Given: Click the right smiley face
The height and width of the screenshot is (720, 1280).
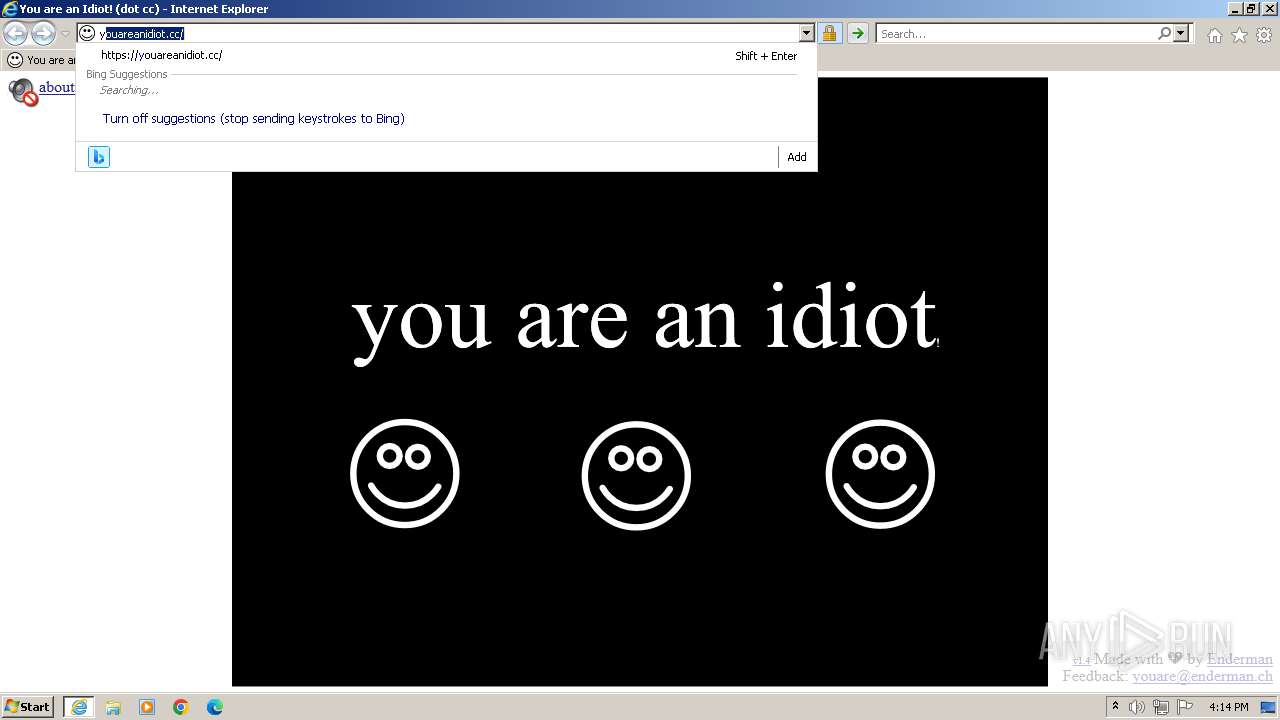Looking at the screenshot, I should point(880,474).
